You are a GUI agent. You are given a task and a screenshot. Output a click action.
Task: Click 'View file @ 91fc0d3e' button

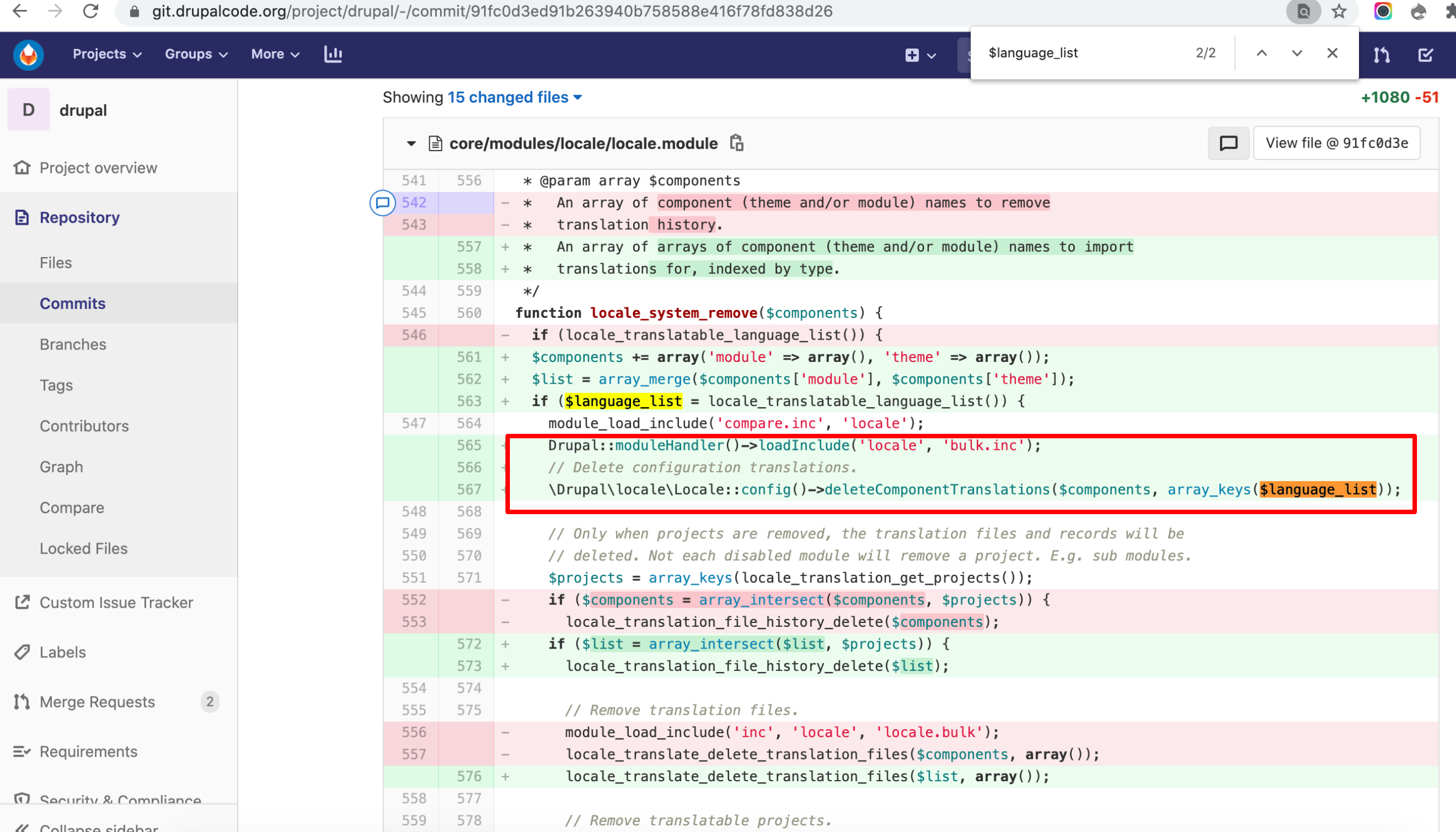click(1337, 143)
